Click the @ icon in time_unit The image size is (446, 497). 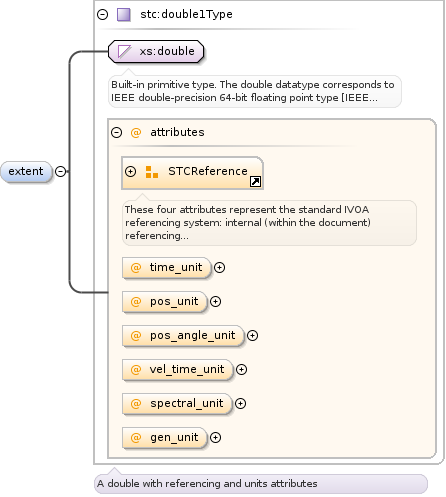coord(136,268)
